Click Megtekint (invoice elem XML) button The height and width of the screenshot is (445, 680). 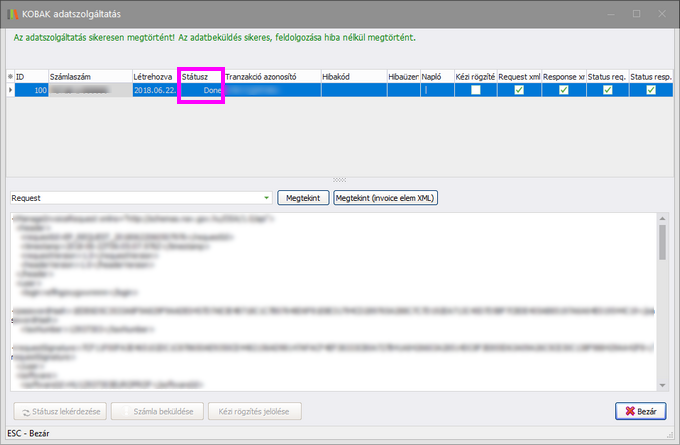coord(386,198)
